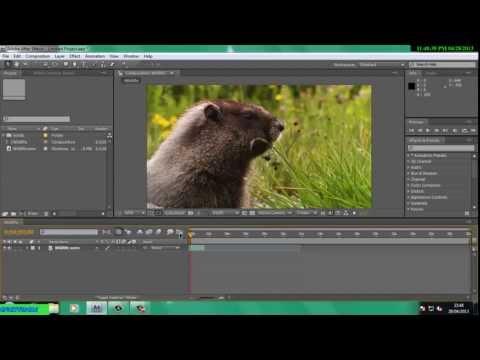Open the Active Camera dropdown

(275, 213)
